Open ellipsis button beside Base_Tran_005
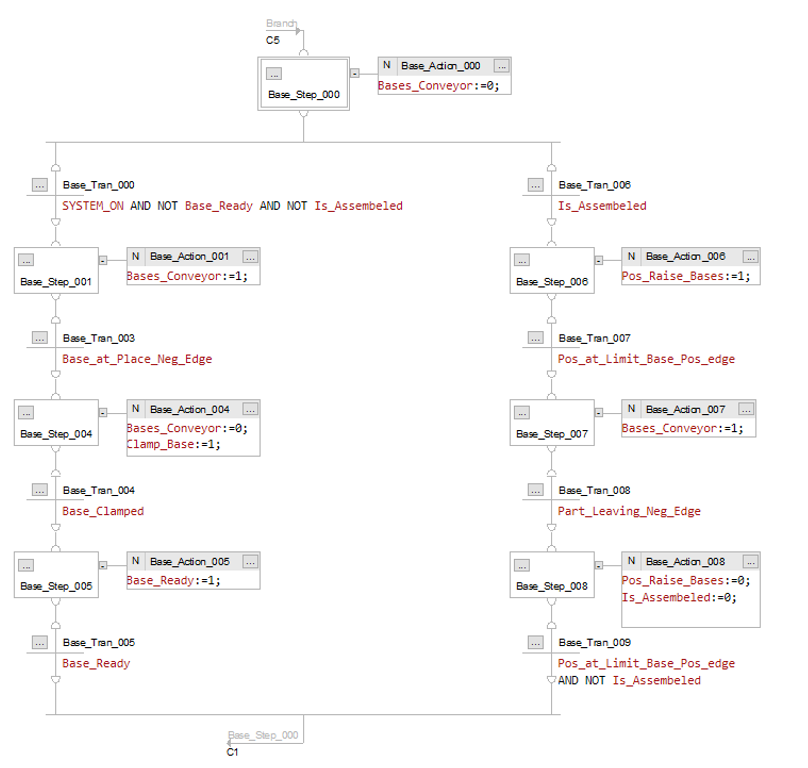 point(40,642)
